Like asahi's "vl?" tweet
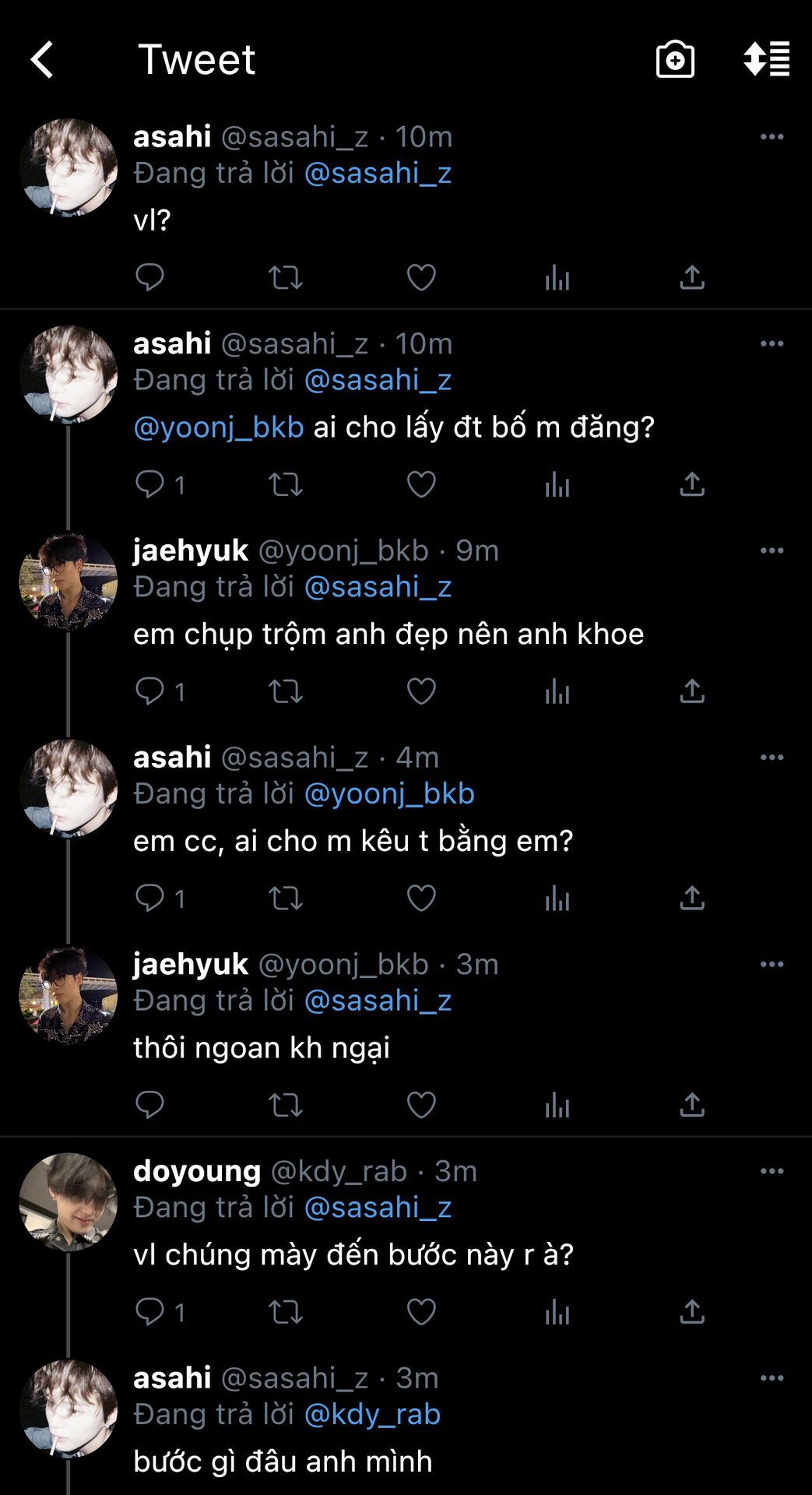 pos(421,277)
